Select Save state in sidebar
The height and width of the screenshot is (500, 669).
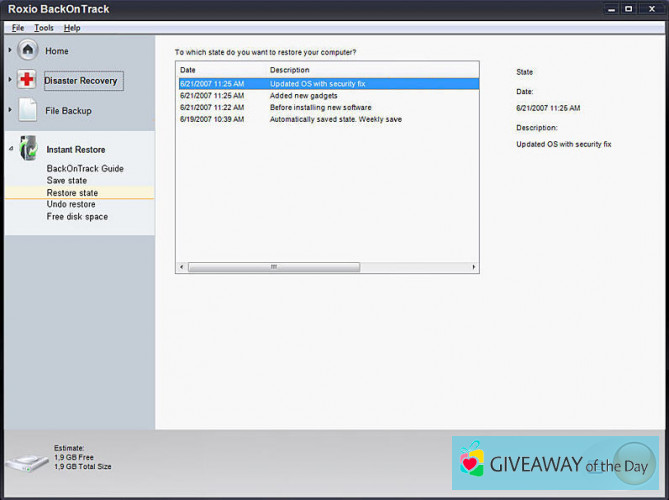tap(67, 181)
